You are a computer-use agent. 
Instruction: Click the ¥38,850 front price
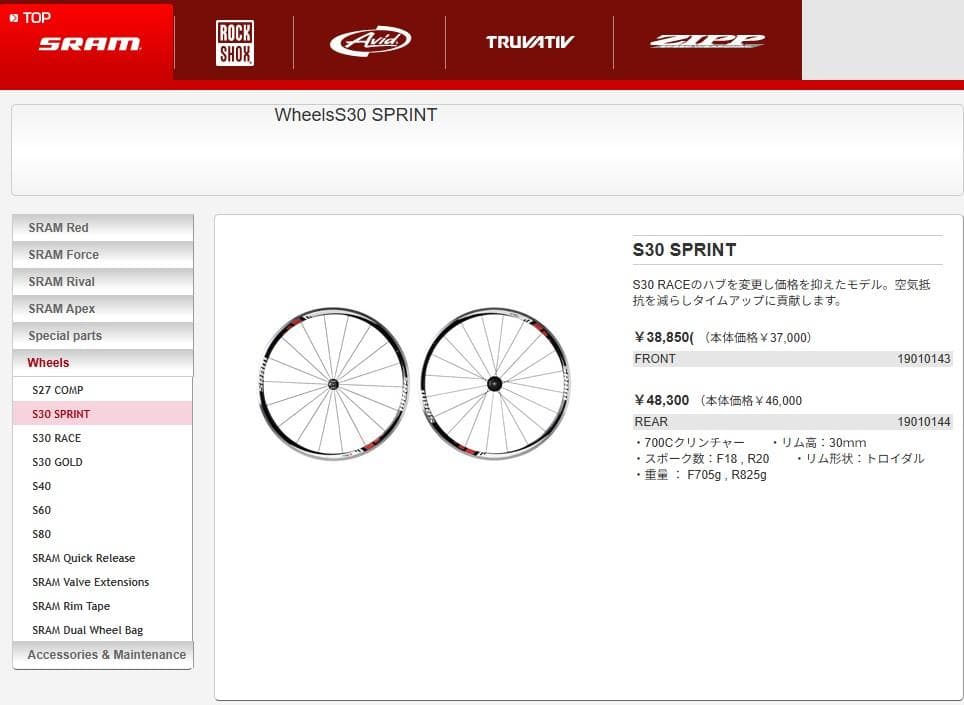pos(663,337)
